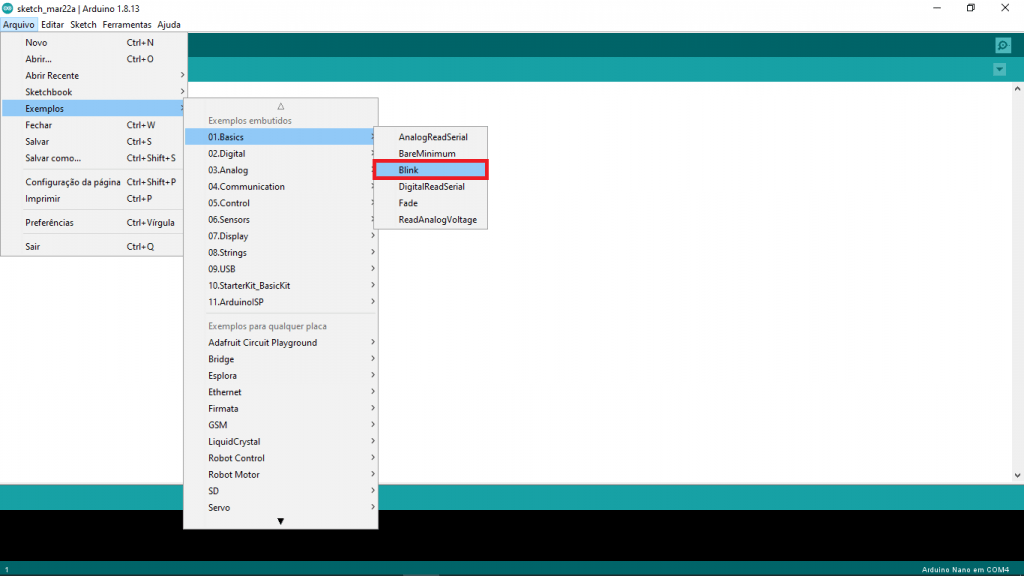1024x576 pixels.
Task: Click the tab options dropdown arrow
Action: click(x=999, y=69)
